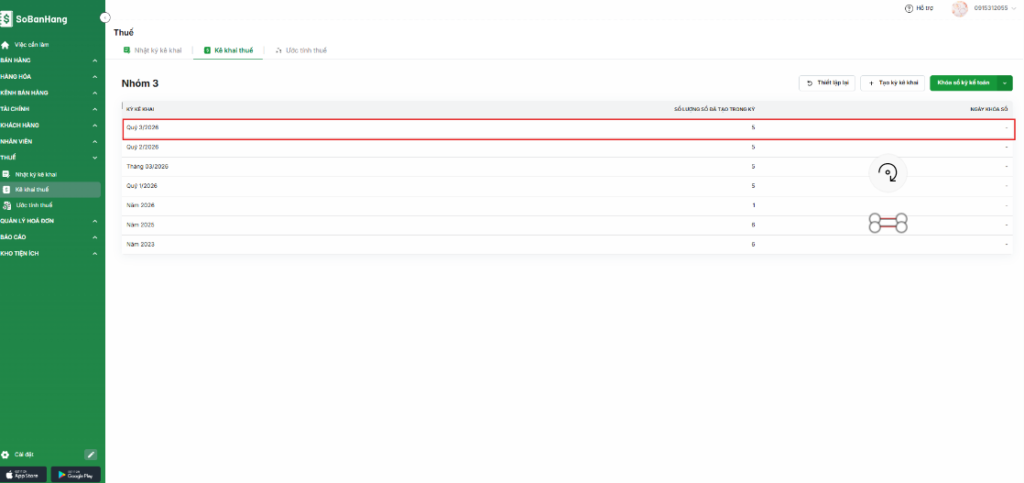Switch to Ước tính thuế tab
Image resolution: width=1024 pixels, height=483 pixels.
[x=300, y=50]
